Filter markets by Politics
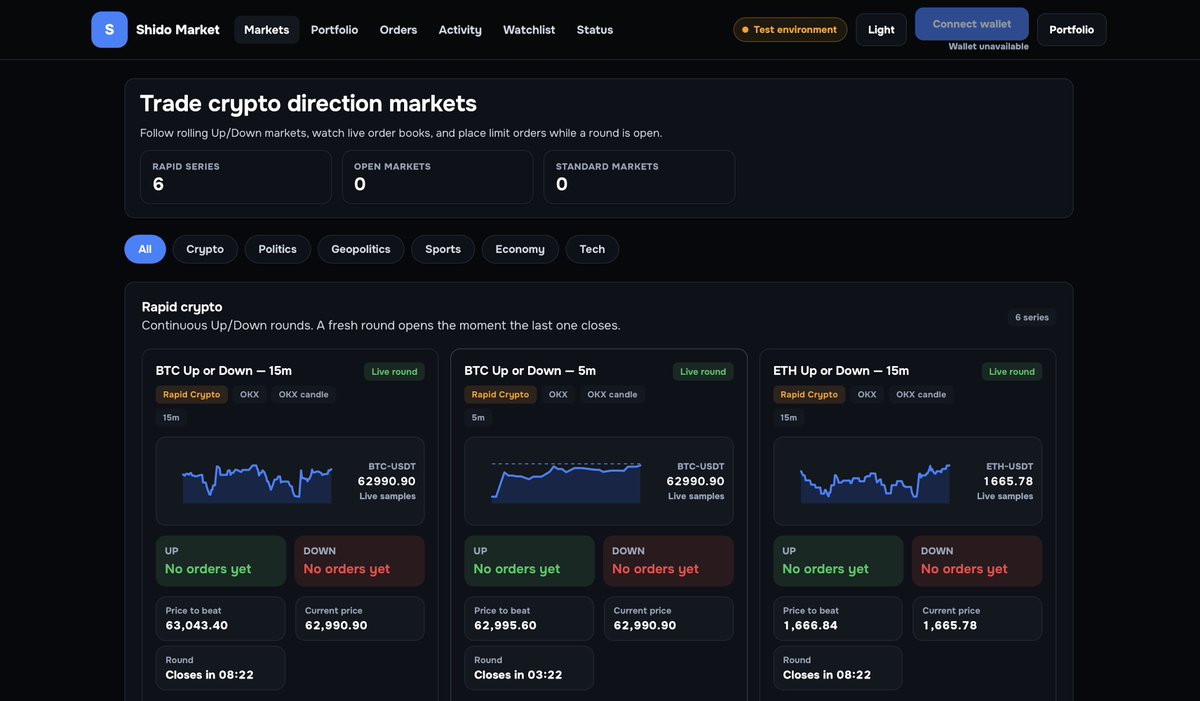Image resolution: width=1200 pixels, height=701 pixels. [277, 249]
